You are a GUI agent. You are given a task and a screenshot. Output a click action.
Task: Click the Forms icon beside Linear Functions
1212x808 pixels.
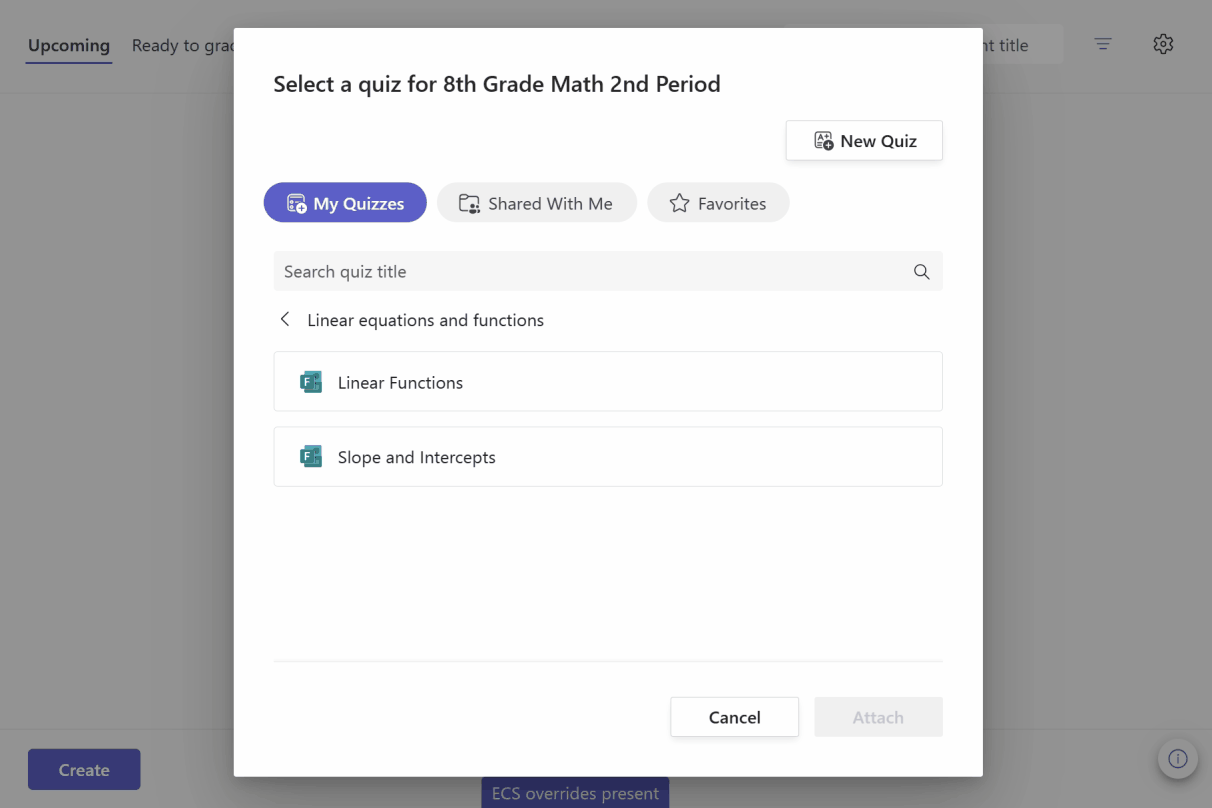tap(311, 381)
